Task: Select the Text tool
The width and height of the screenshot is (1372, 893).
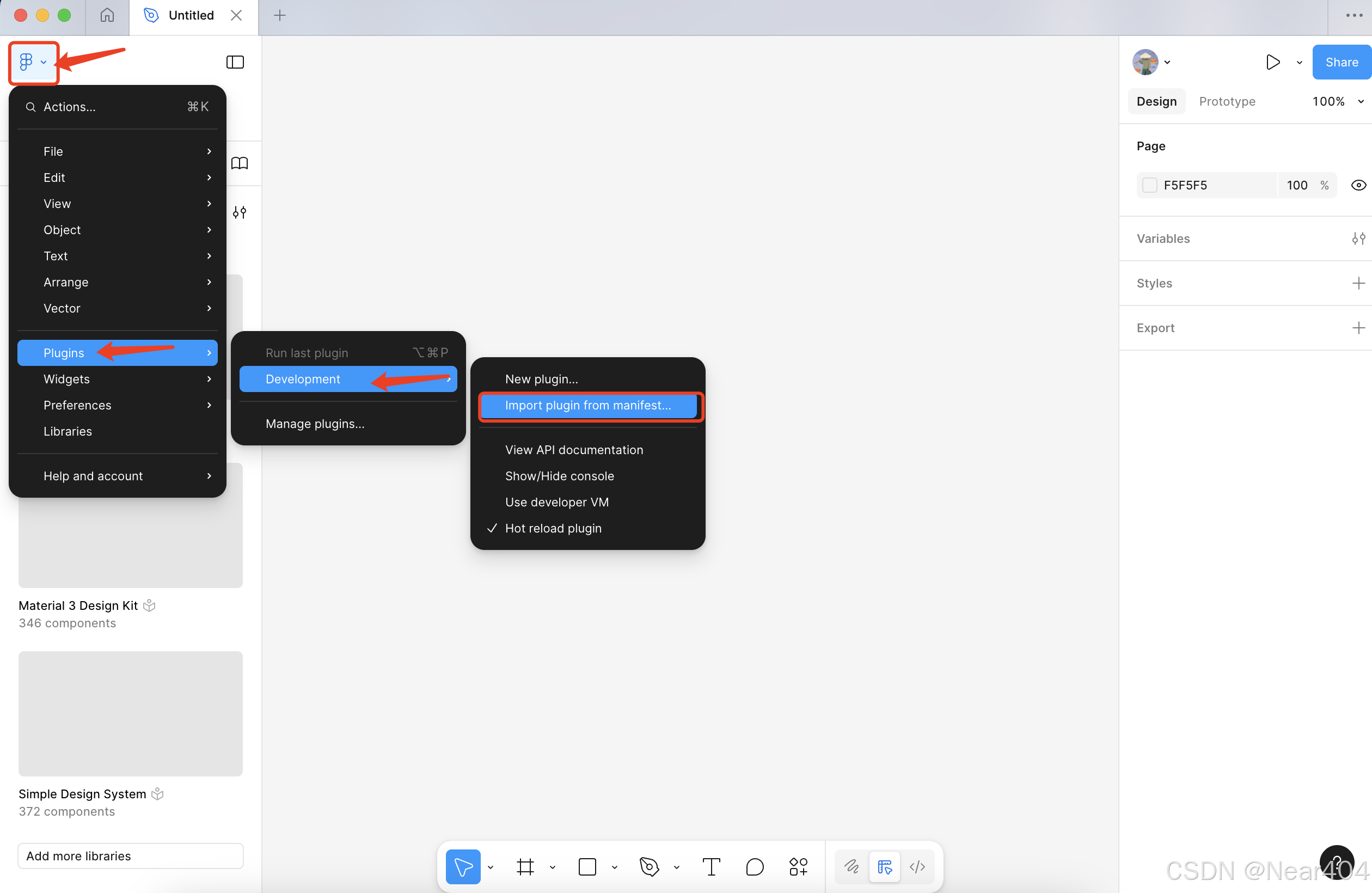Action: (x=711, y=866)
